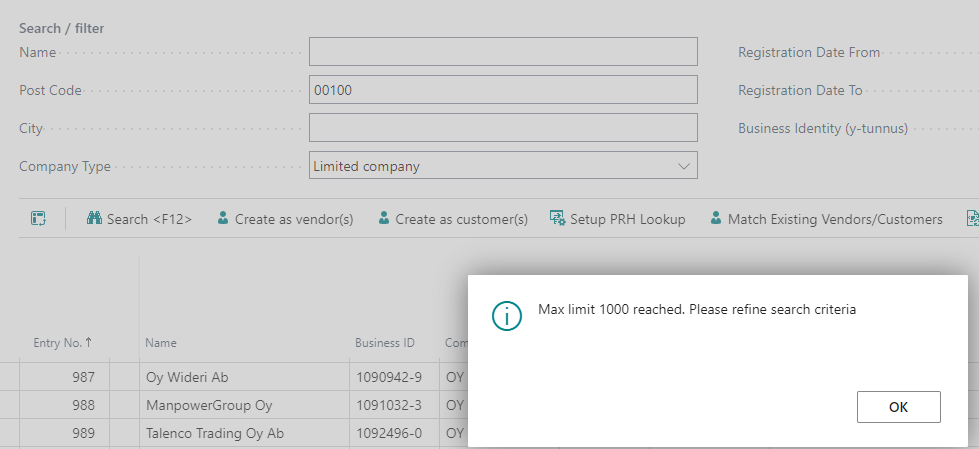Click the Oy Wideri Ab name cell
This screenshot has width=979, height=449.
244,377
